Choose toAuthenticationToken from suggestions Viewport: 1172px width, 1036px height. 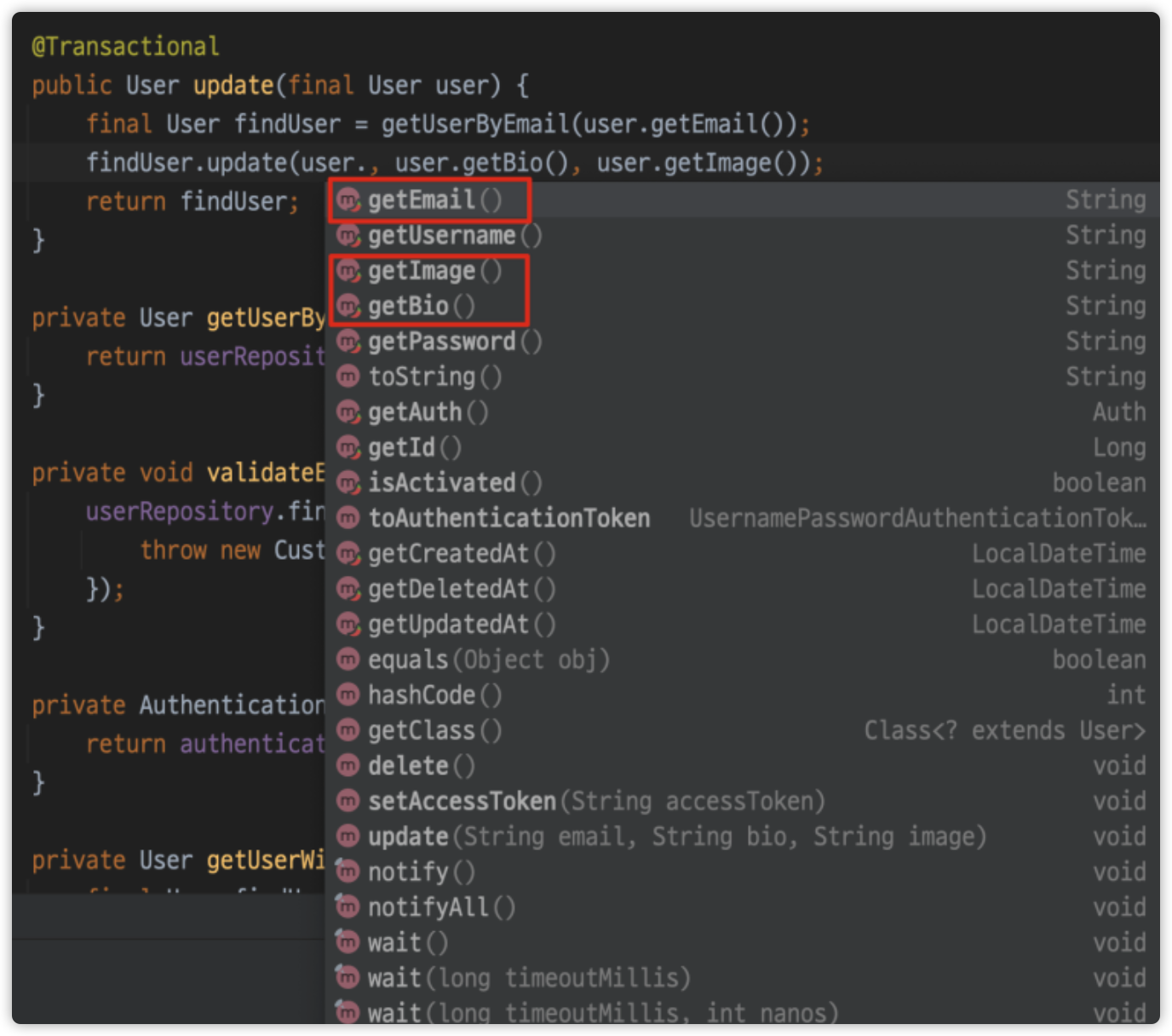[508, 518]
